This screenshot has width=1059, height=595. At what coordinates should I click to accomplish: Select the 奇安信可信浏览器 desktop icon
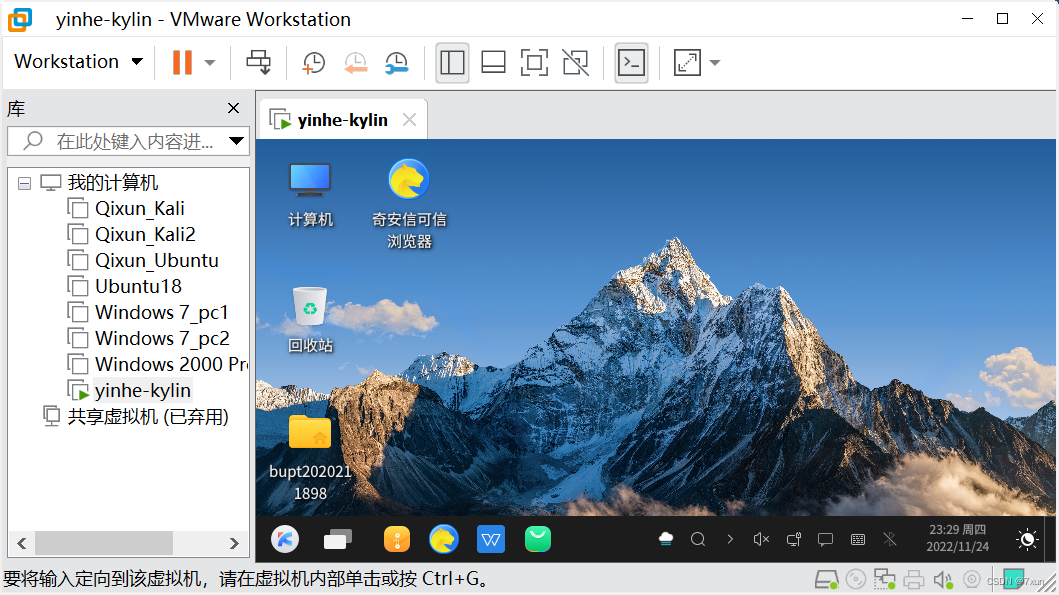[409, 204]
